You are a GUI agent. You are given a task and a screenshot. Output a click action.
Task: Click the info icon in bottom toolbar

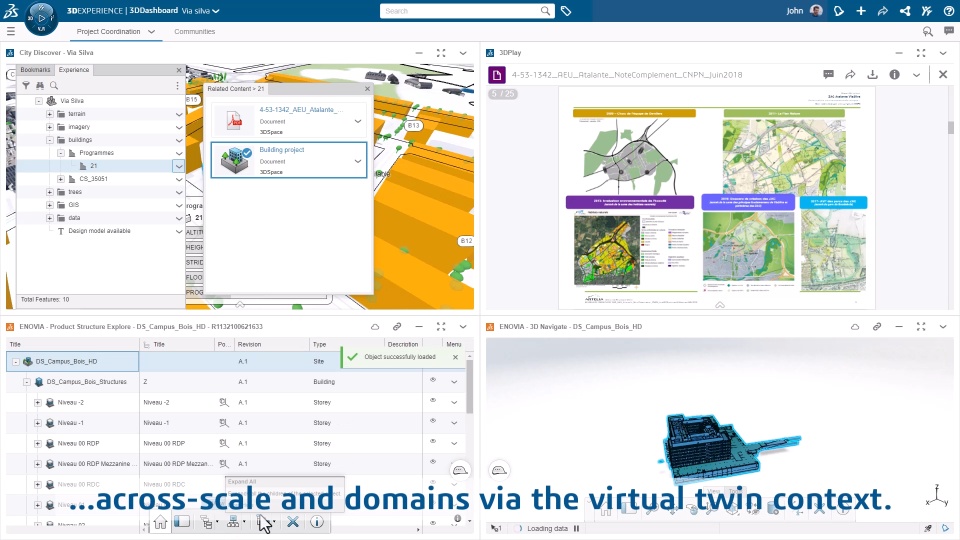(x=317, y=522)
